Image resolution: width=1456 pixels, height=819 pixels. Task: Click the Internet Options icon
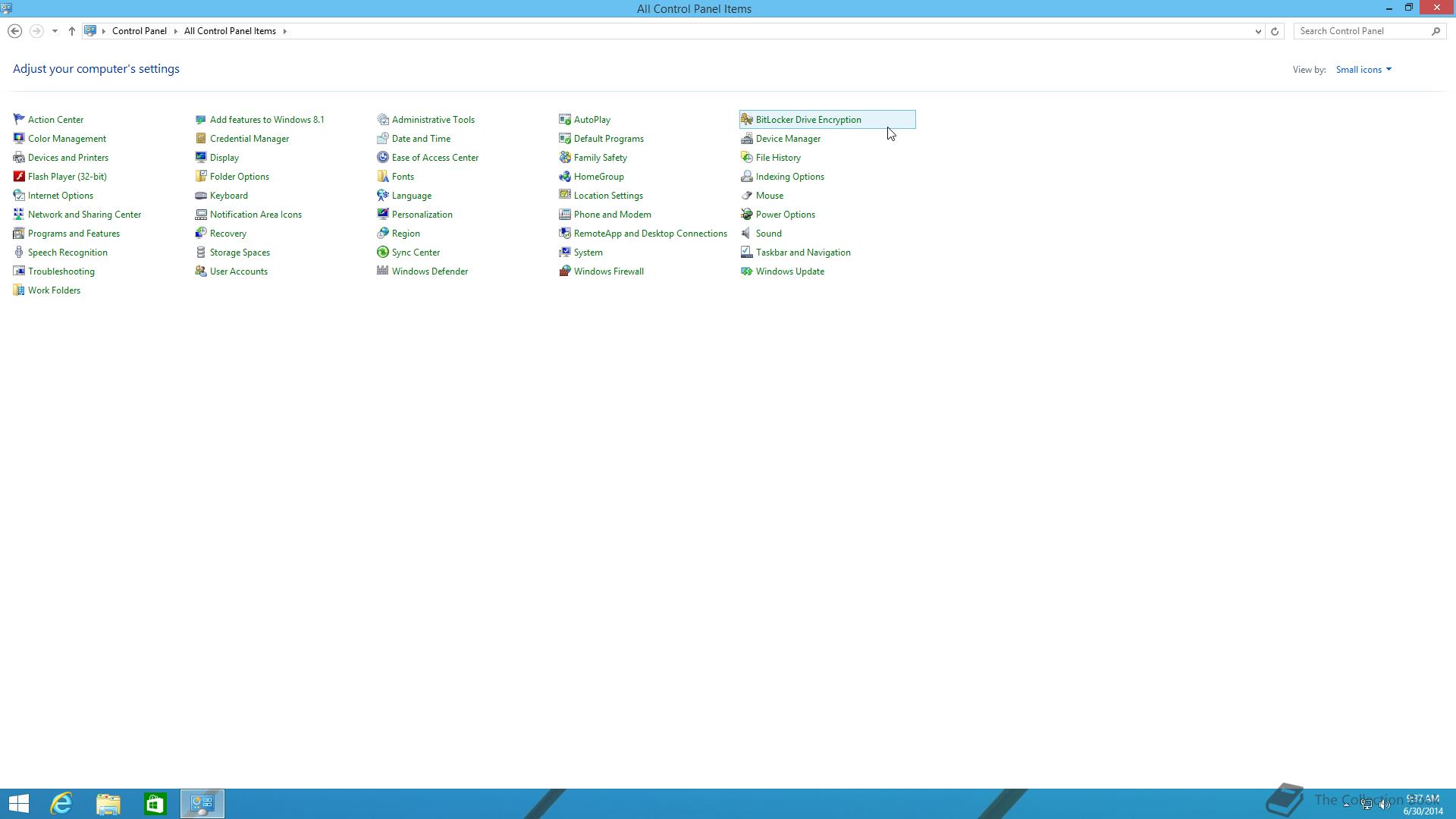[19, 195]
